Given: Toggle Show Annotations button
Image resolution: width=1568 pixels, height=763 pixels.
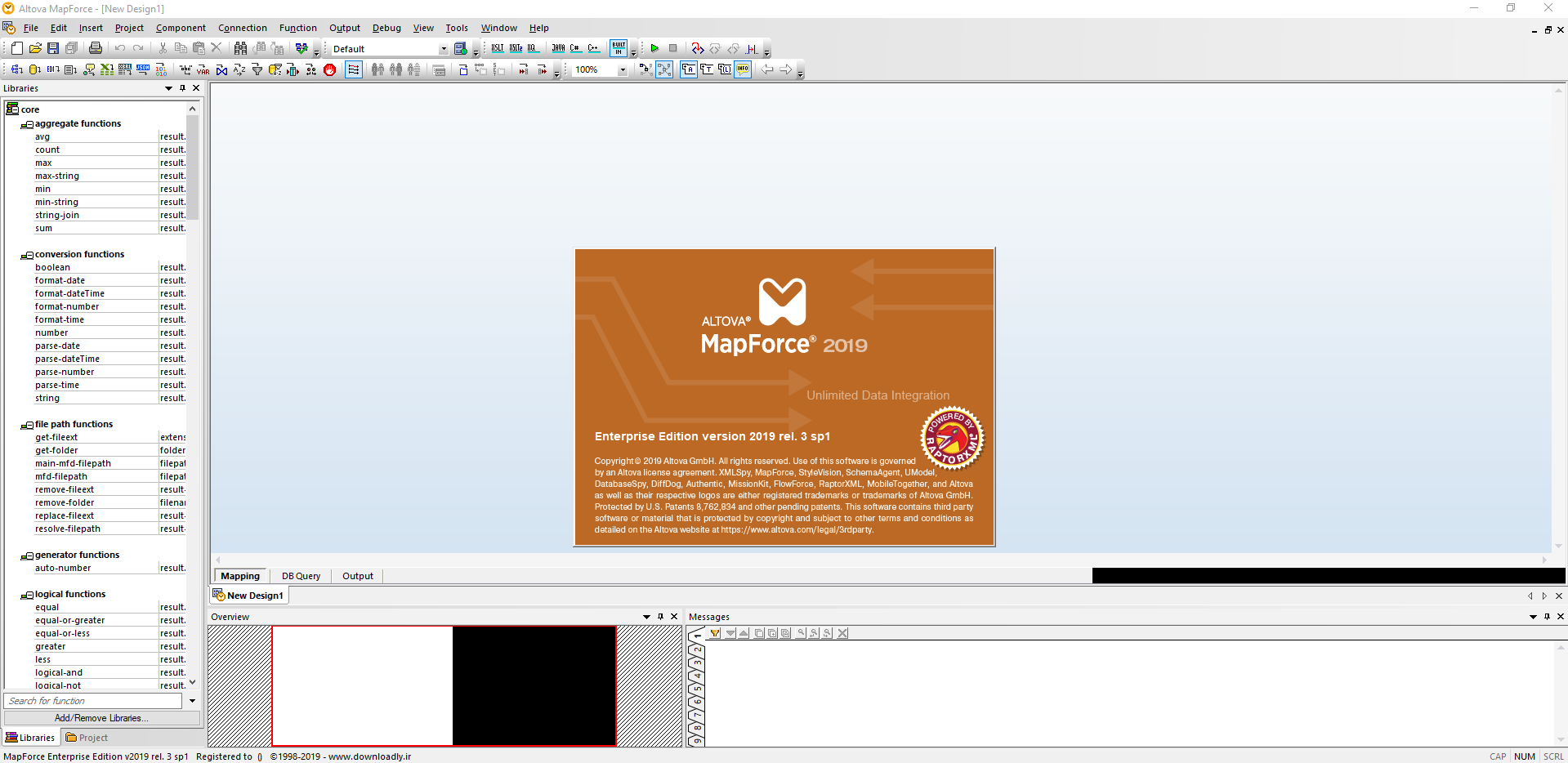Looking at the screenshot, I should coord(689,69).
